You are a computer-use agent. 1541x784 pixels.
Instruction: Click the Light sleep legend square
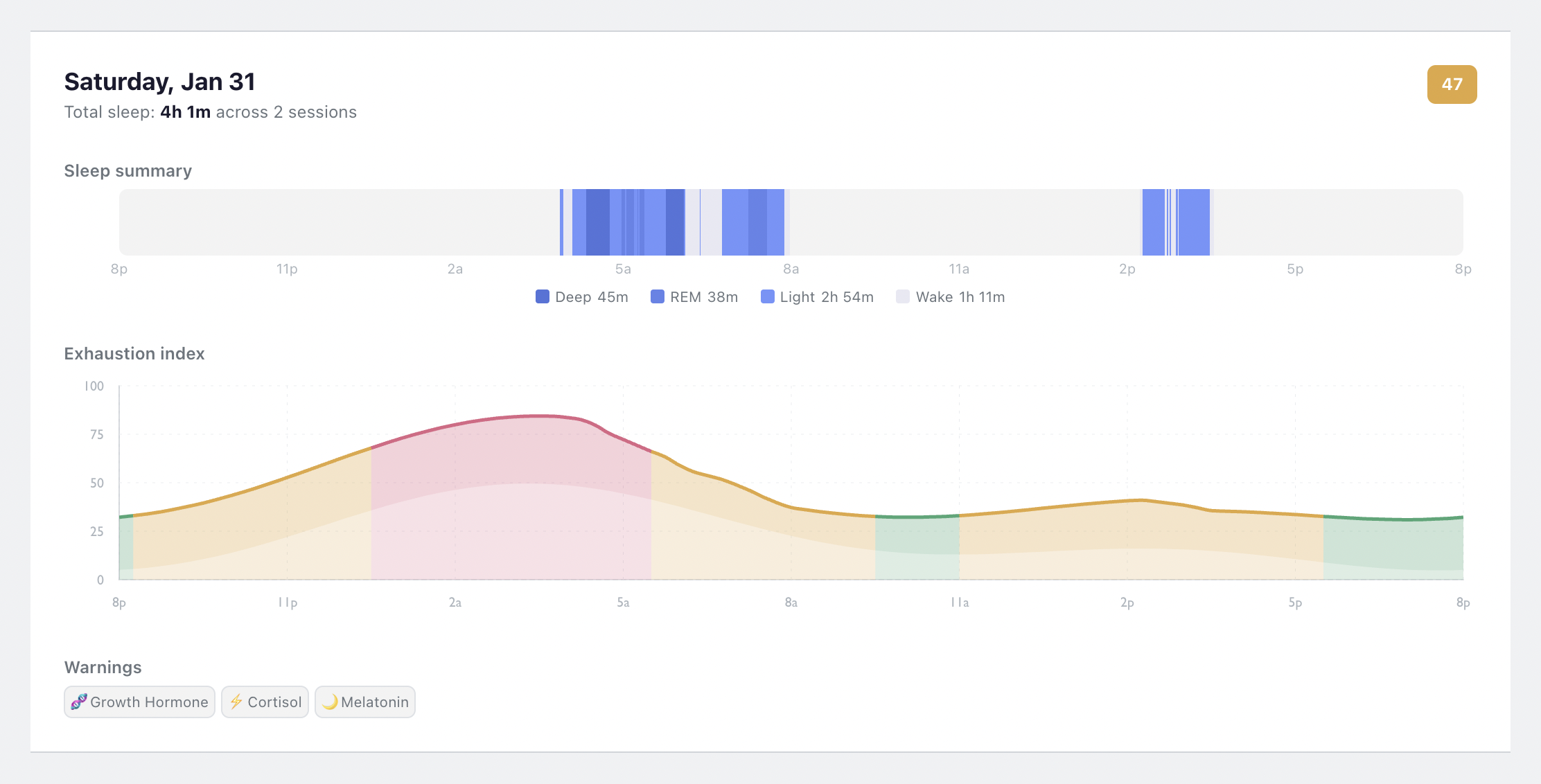766,296
